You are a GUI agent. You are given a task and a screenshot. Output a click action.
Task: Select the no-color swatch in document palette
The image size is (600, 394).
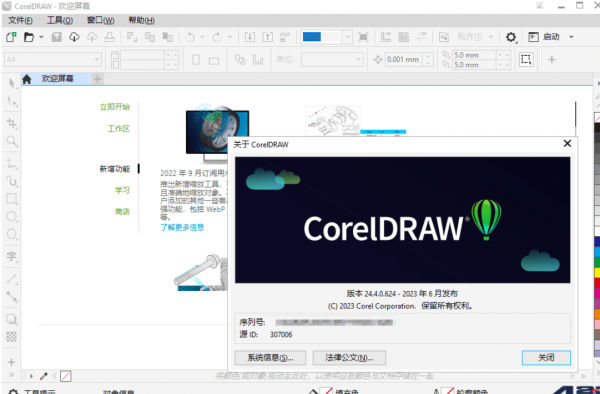(66, 376)
